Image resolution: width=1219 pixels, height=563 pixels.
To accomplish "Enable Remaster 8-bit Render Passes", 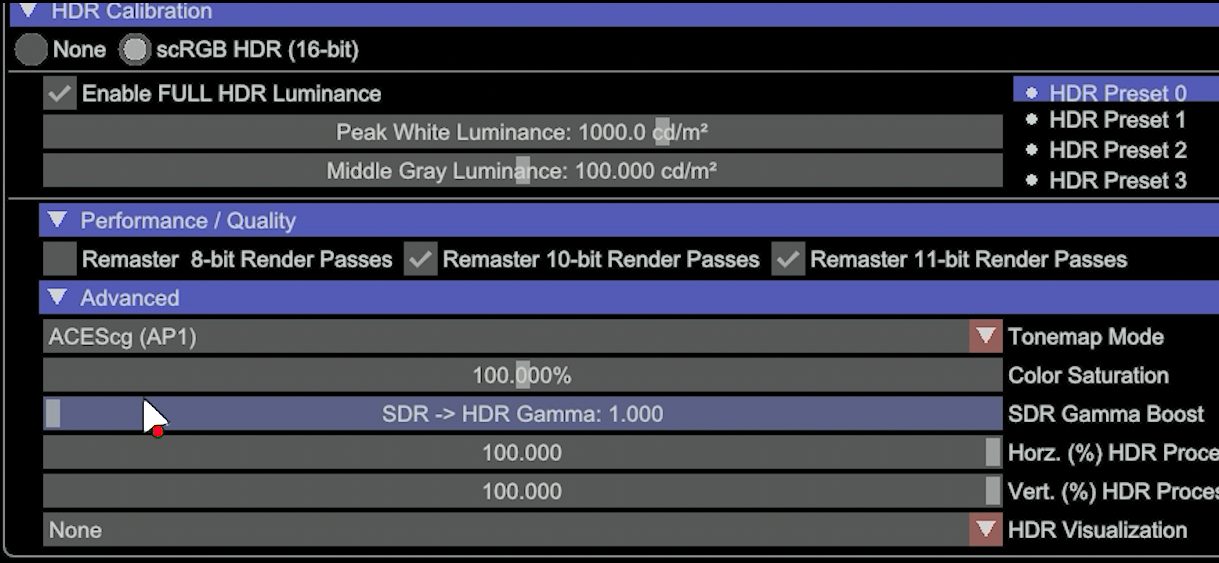I will click(60, 259).
